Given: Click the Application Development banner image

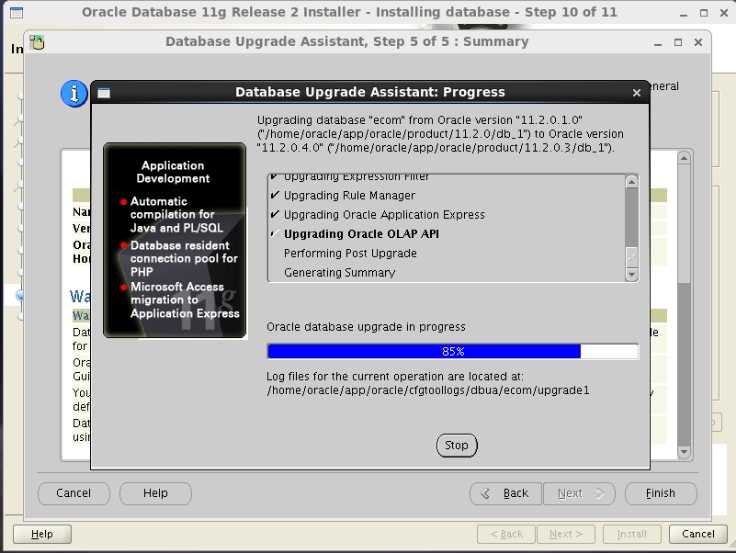Looking at the screenshot, I should tap(175, 240).
